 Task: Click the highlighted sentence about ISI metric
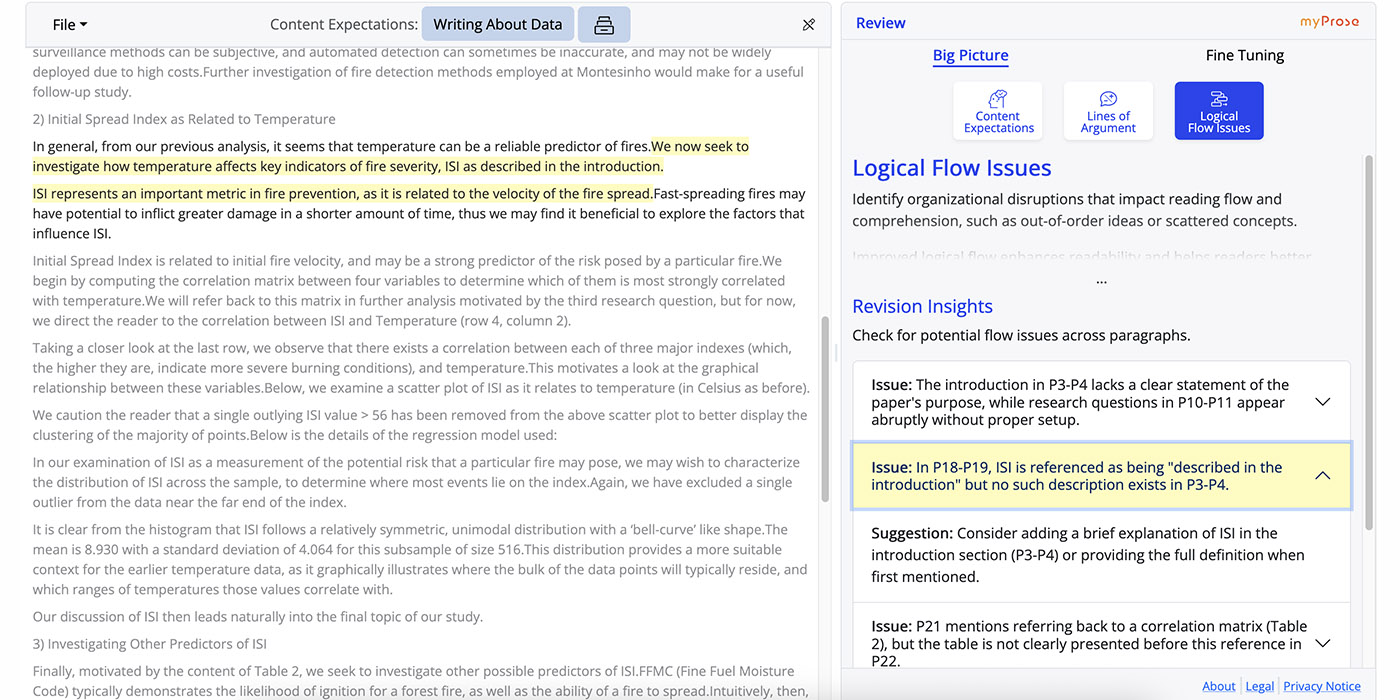342,194
